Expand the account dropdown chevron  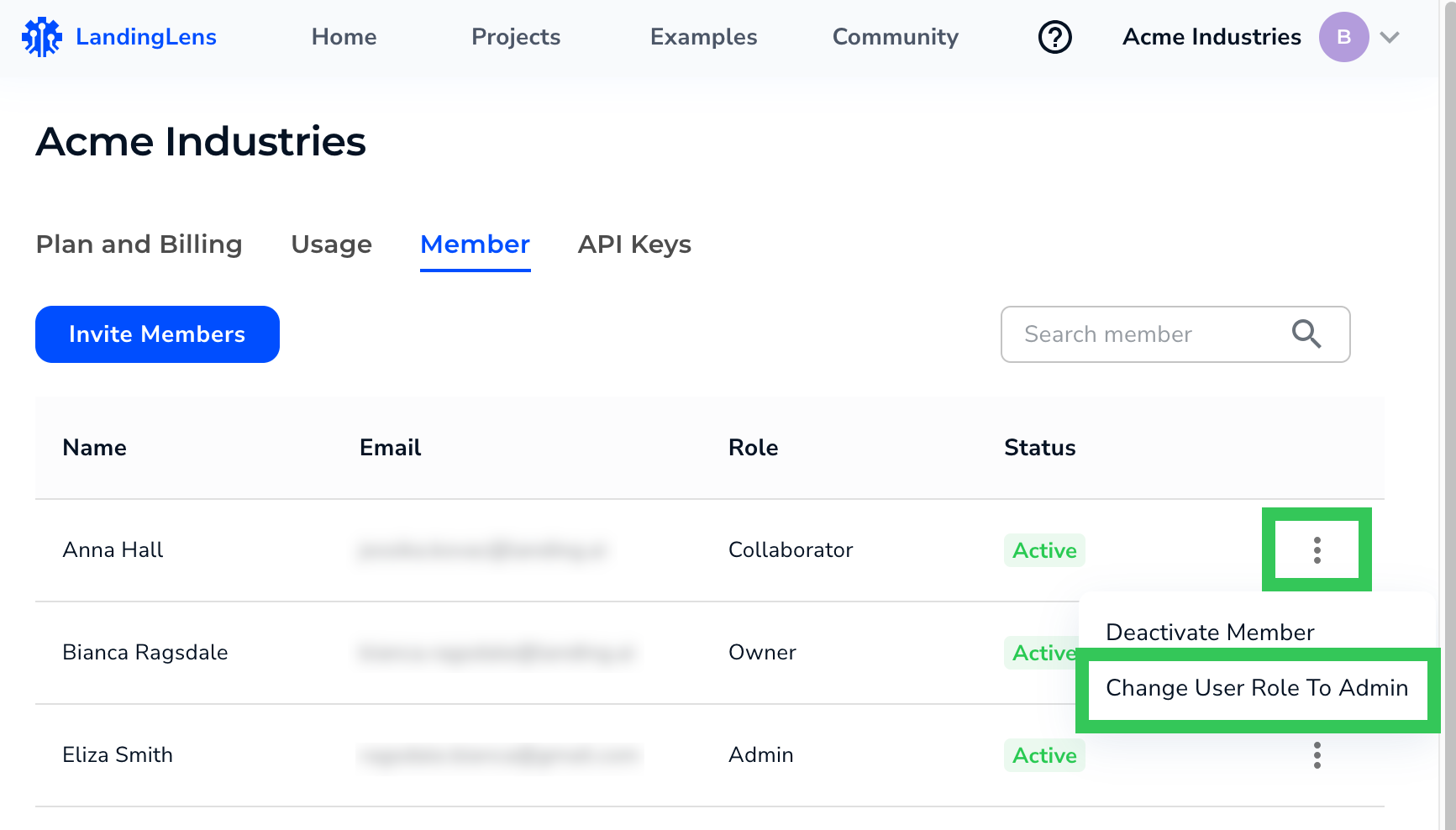tap(1390, 37)
